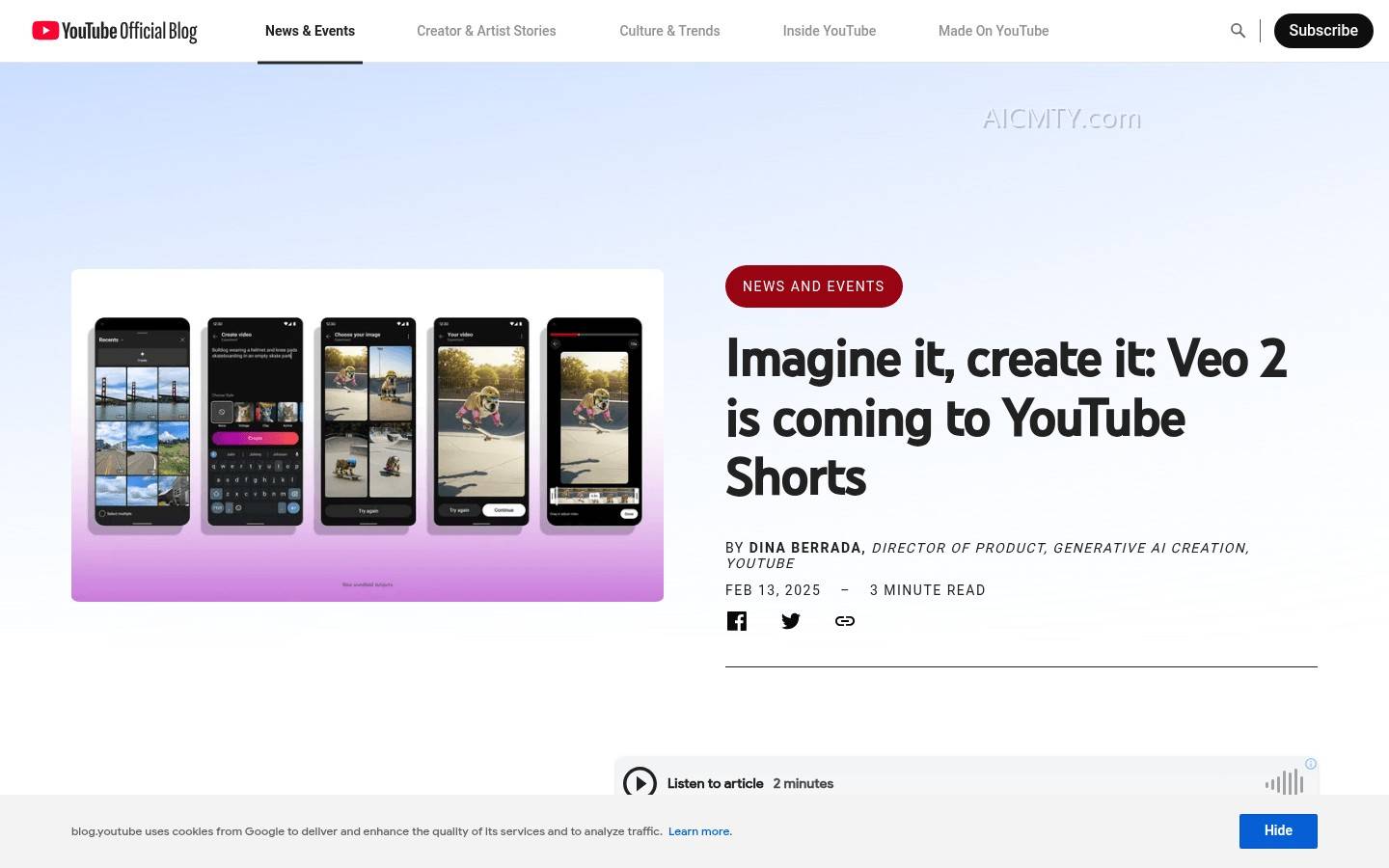Open the Inside YouTube section
The image size is (1389, 868).
[829, 30]
